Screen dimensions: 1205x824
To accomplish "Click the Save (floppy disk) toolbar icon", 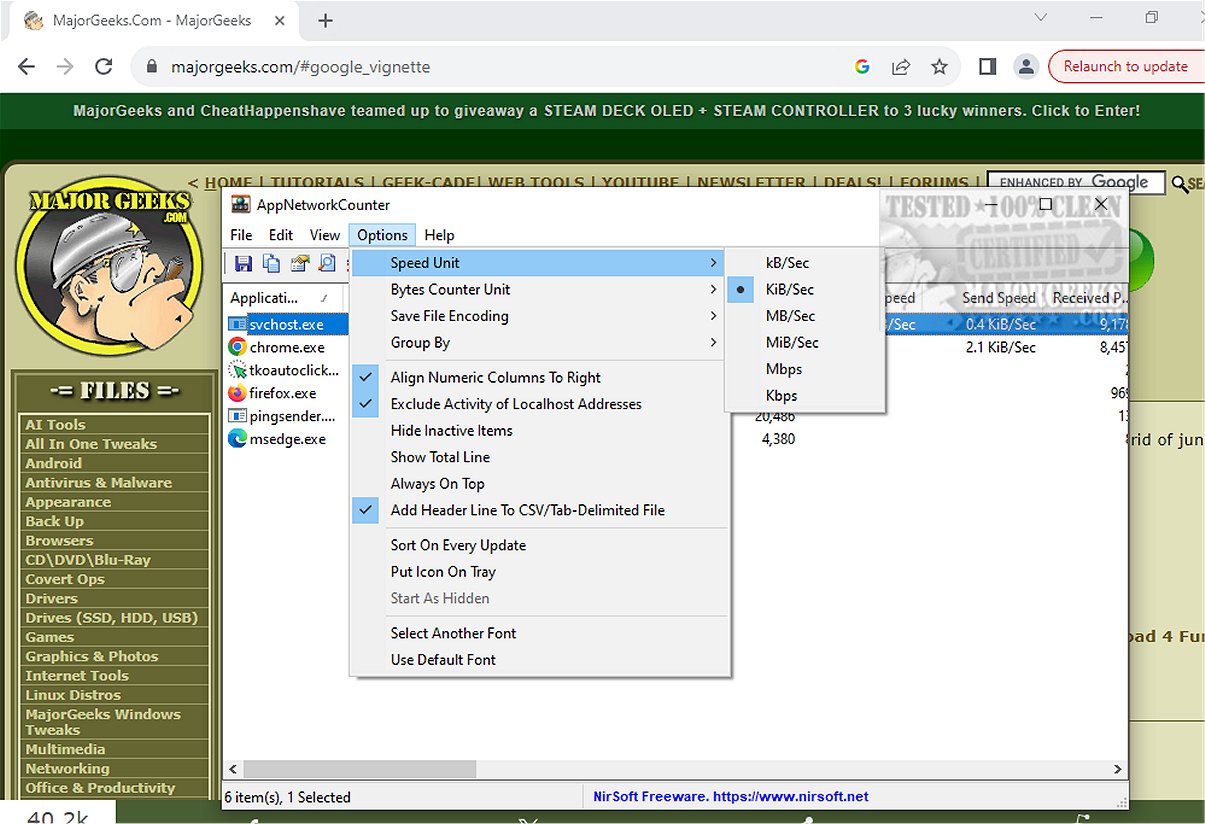I will pos(243,263).
